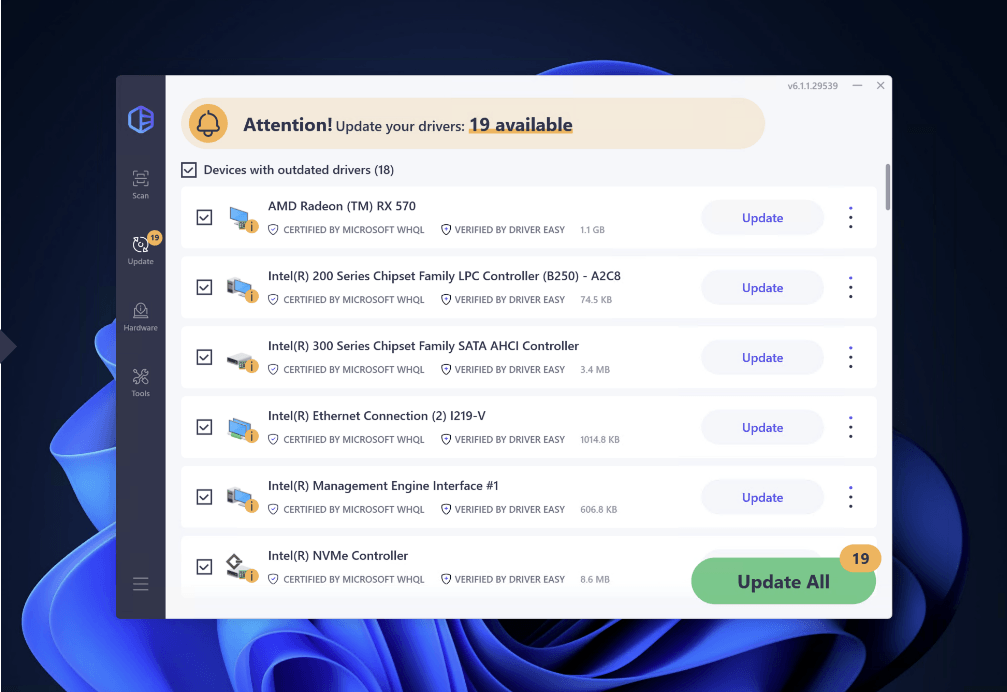The image size is (1007, 692).
Task: Click the 1014.8 KB file size
Action: (x=600, y=440)
